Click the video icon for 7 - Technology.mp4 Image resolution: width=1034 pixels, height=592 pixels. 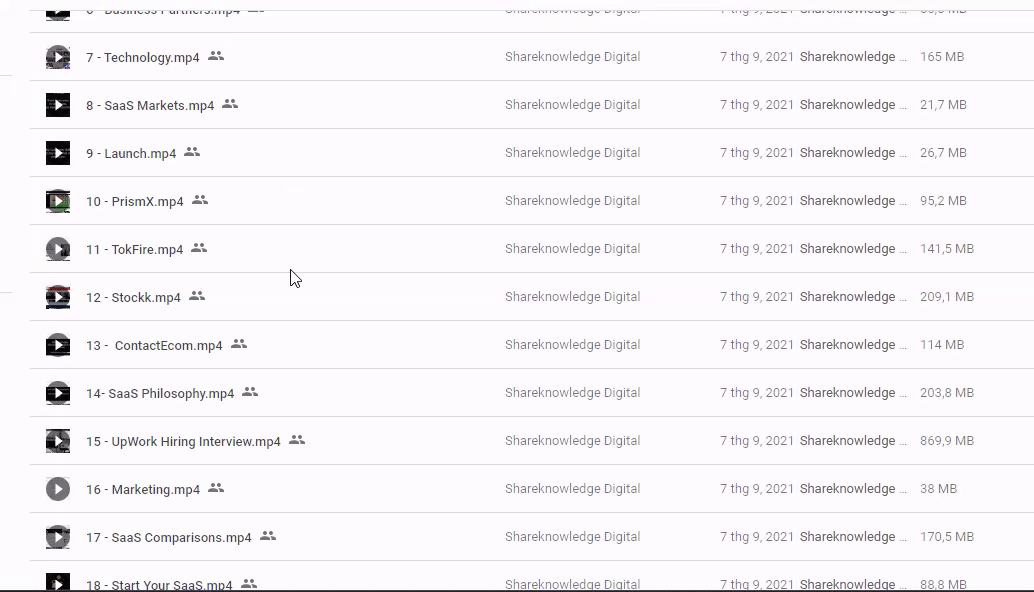(58, 57)
